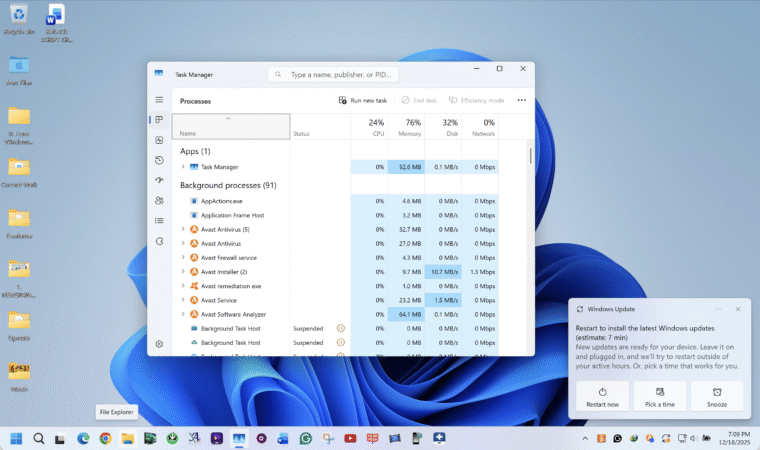The image size is (760, 450).
Task: Expand the Avast Installer (2) group
Action: tap(183, 271)
